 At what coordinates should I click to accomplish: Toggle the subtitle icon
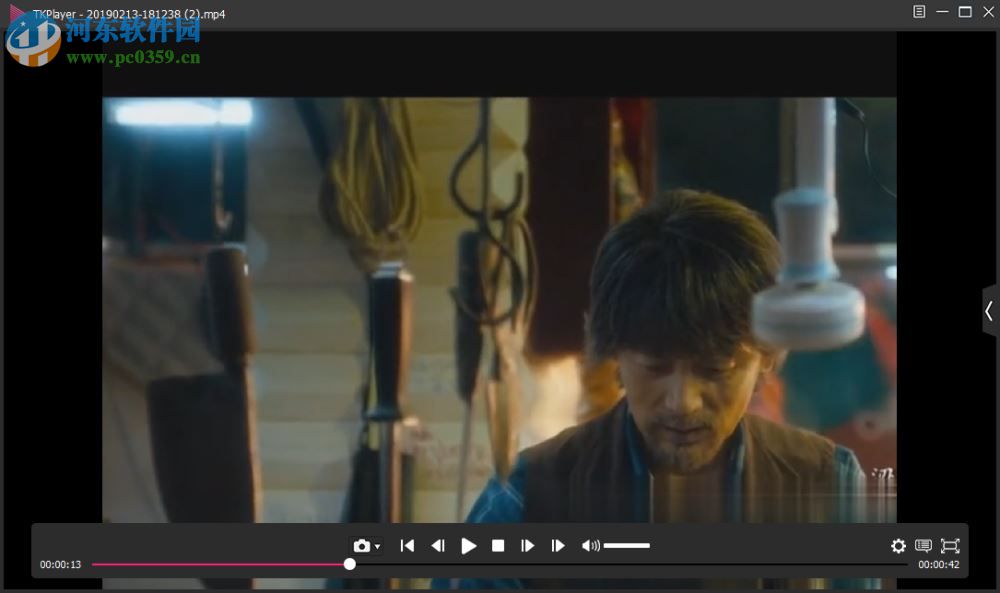[x=923, y=546]
